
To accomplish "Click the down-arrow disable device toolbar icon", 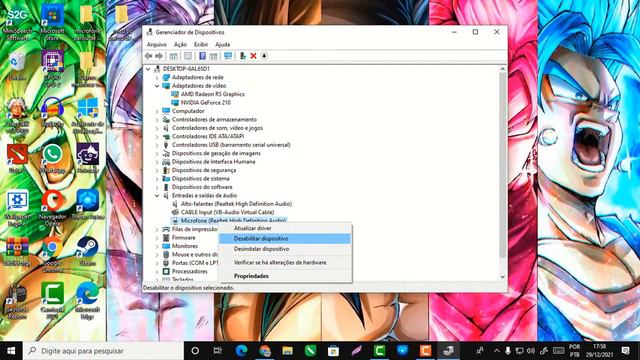I will tap(264, 56).
